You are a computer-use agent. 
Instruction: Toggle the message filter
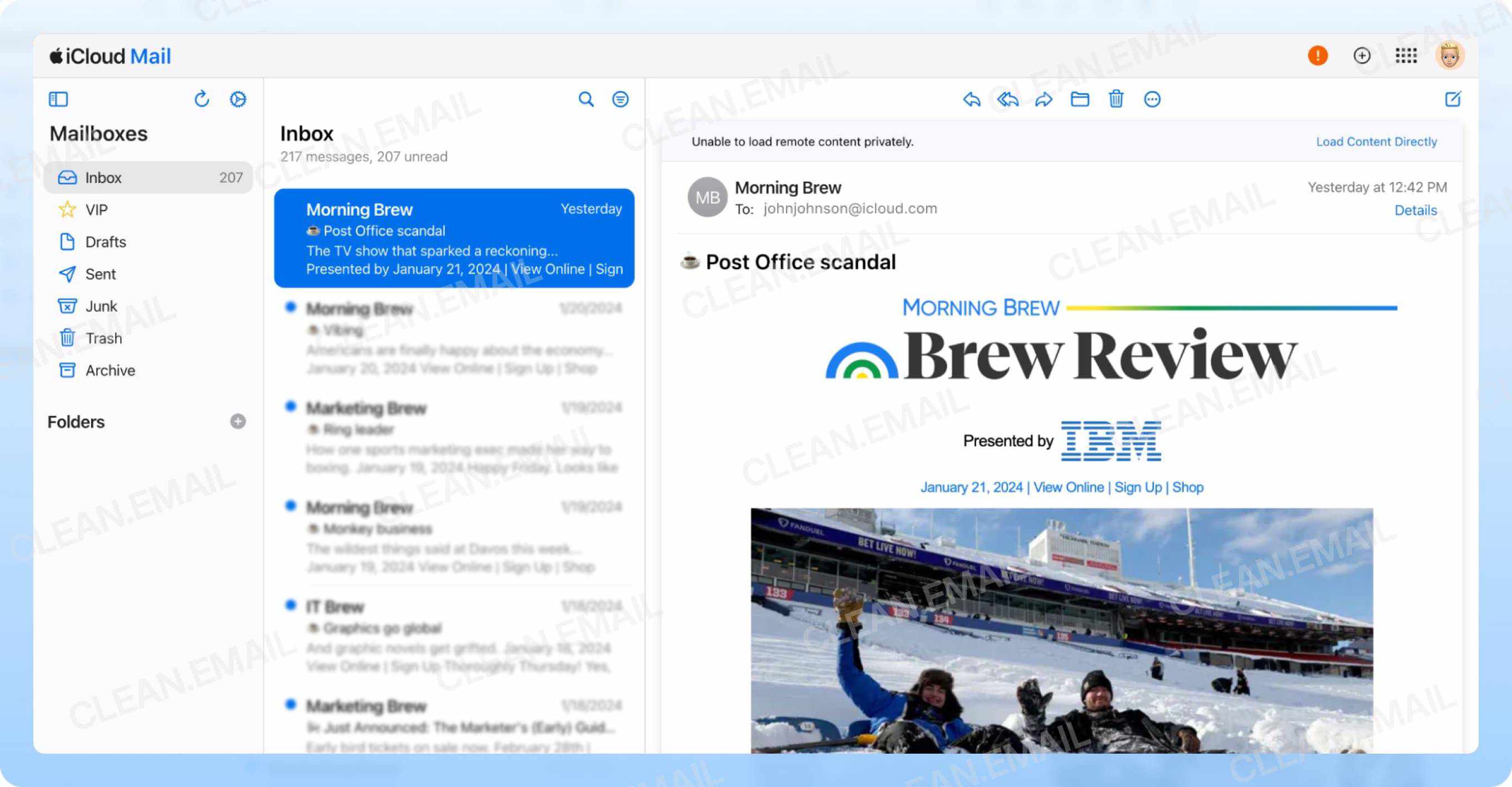620,100
